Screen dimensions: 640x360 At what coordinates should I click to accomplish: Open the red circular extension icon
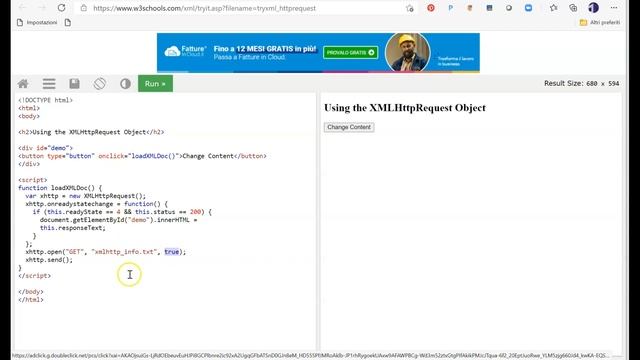pos(431,8)
